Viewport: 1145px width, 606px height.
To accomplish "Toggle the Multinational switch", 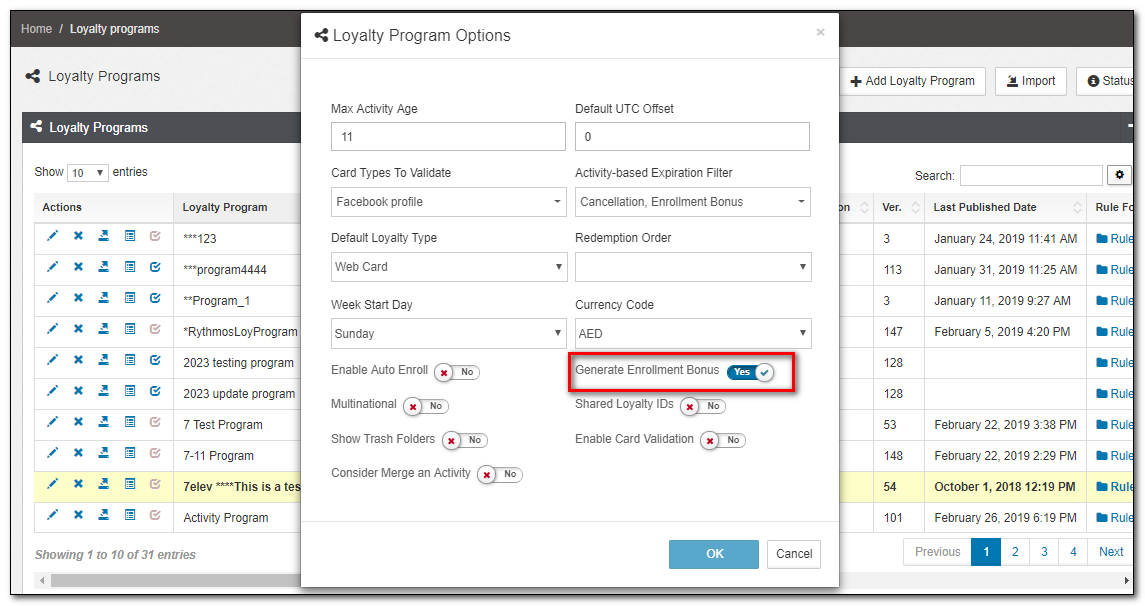I will point(425,406).
